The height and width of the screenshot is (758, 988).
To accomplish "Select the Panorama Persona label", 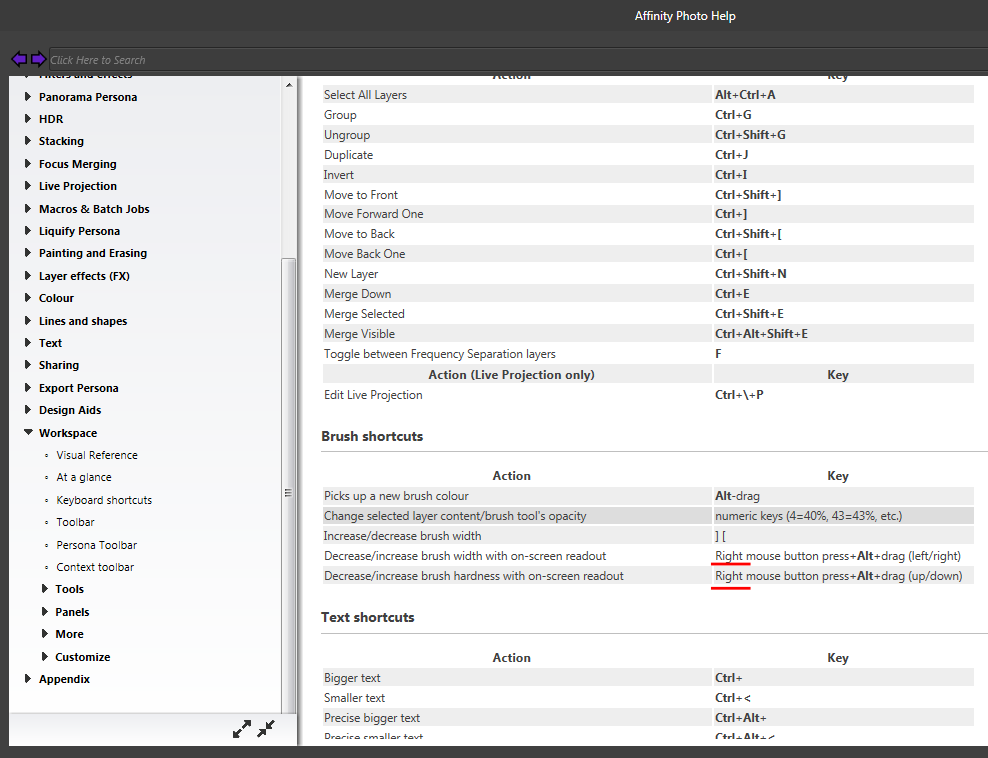I will coord(88,97).
